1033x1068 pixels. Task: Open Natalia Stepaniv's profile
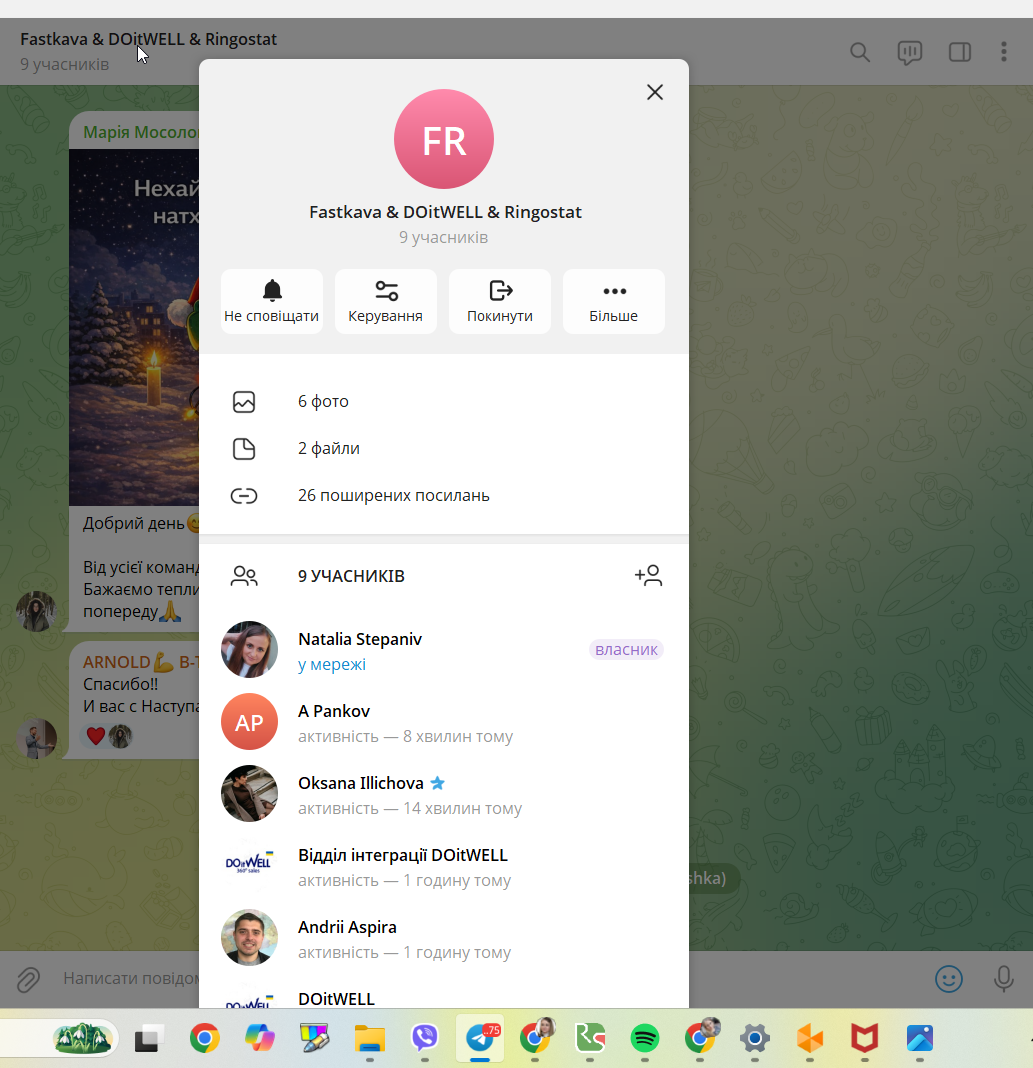tap(444, 650)
